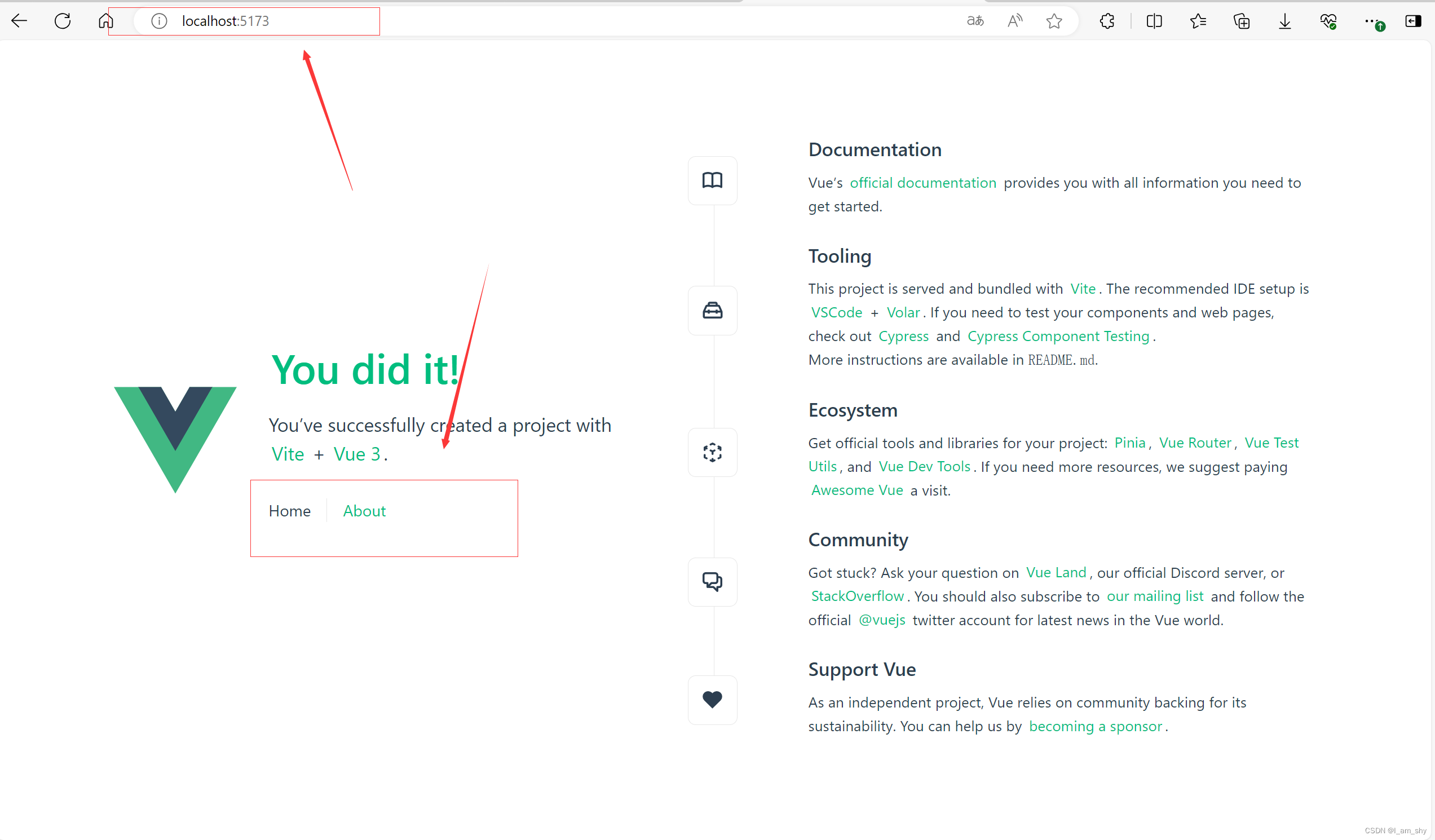Open the extensions puzzle icon
The width and height of the screenshot is (1435, 840).
[x=1107, y=21]
